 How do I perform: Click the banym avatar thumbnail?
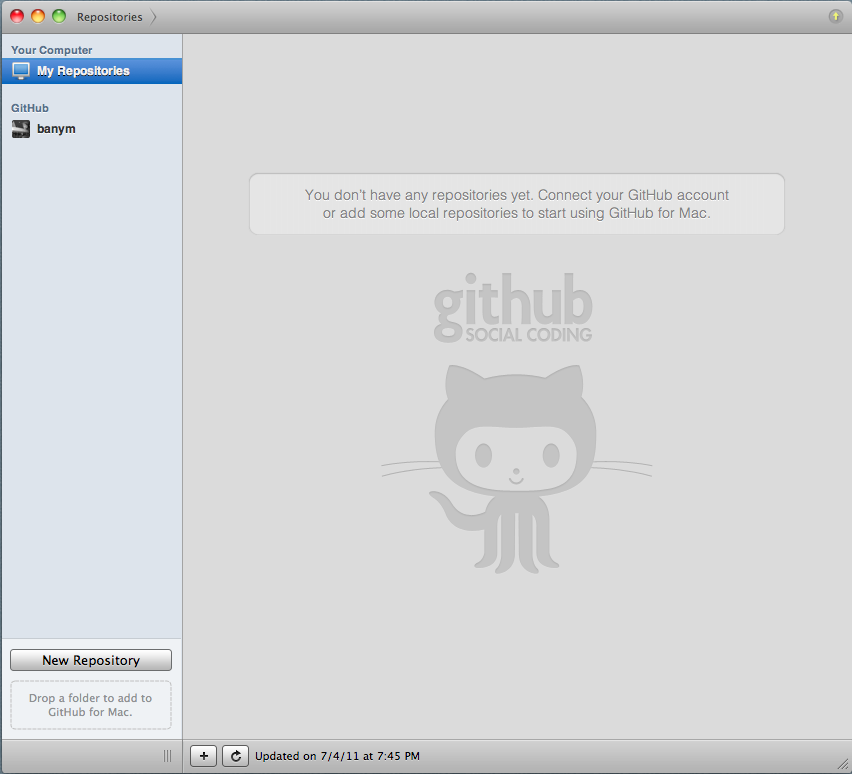tap(21, 129)
